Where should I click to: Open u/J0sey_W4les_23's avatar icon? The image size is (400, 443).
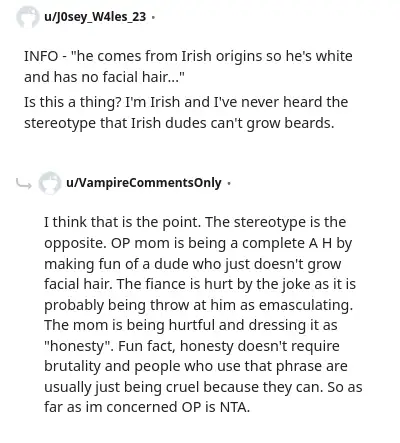[28, 17]
